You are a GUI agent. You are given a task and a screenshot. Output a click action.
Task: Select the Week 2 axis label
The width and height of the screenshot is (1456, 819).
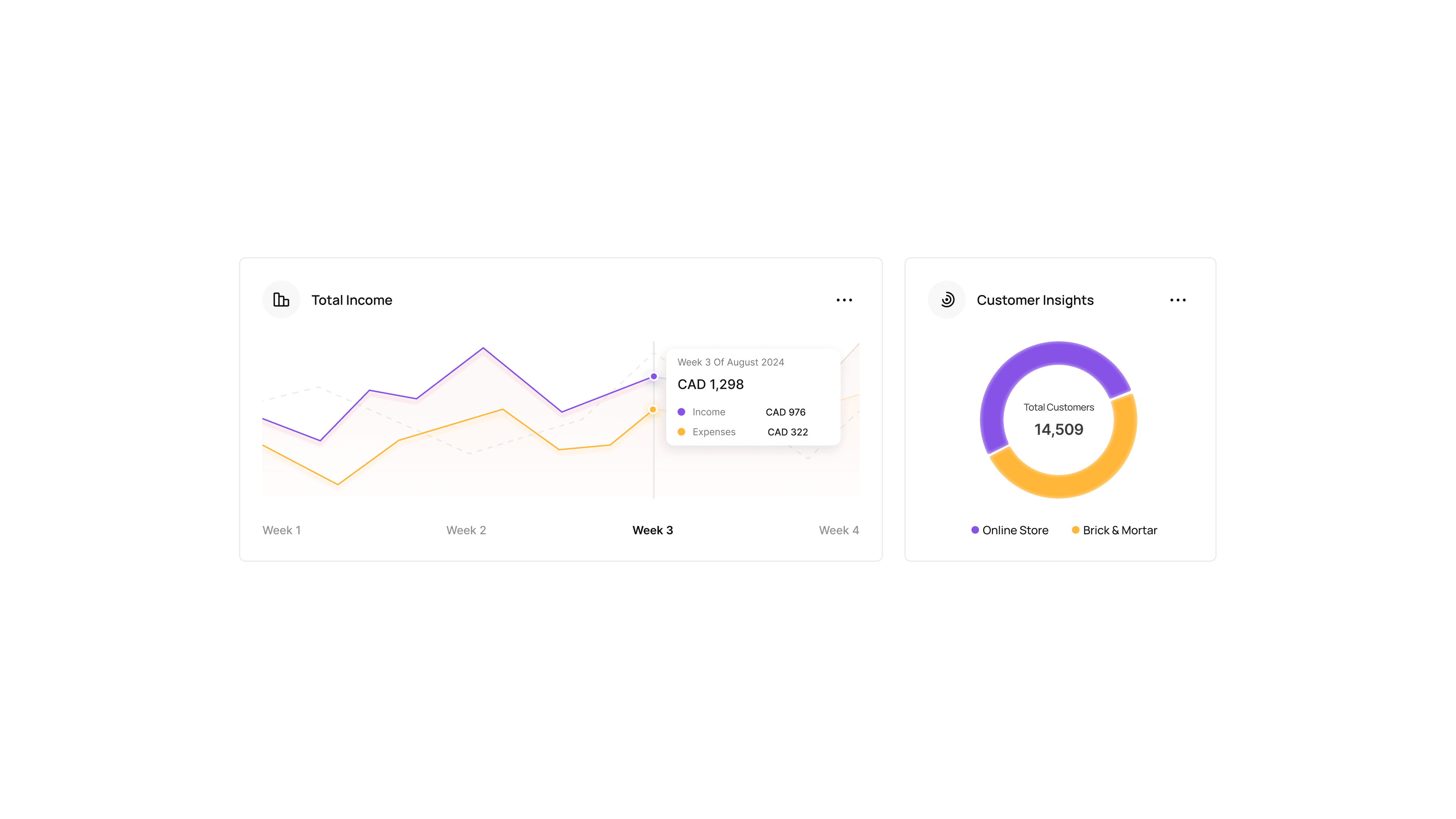[x=466, y=530]
